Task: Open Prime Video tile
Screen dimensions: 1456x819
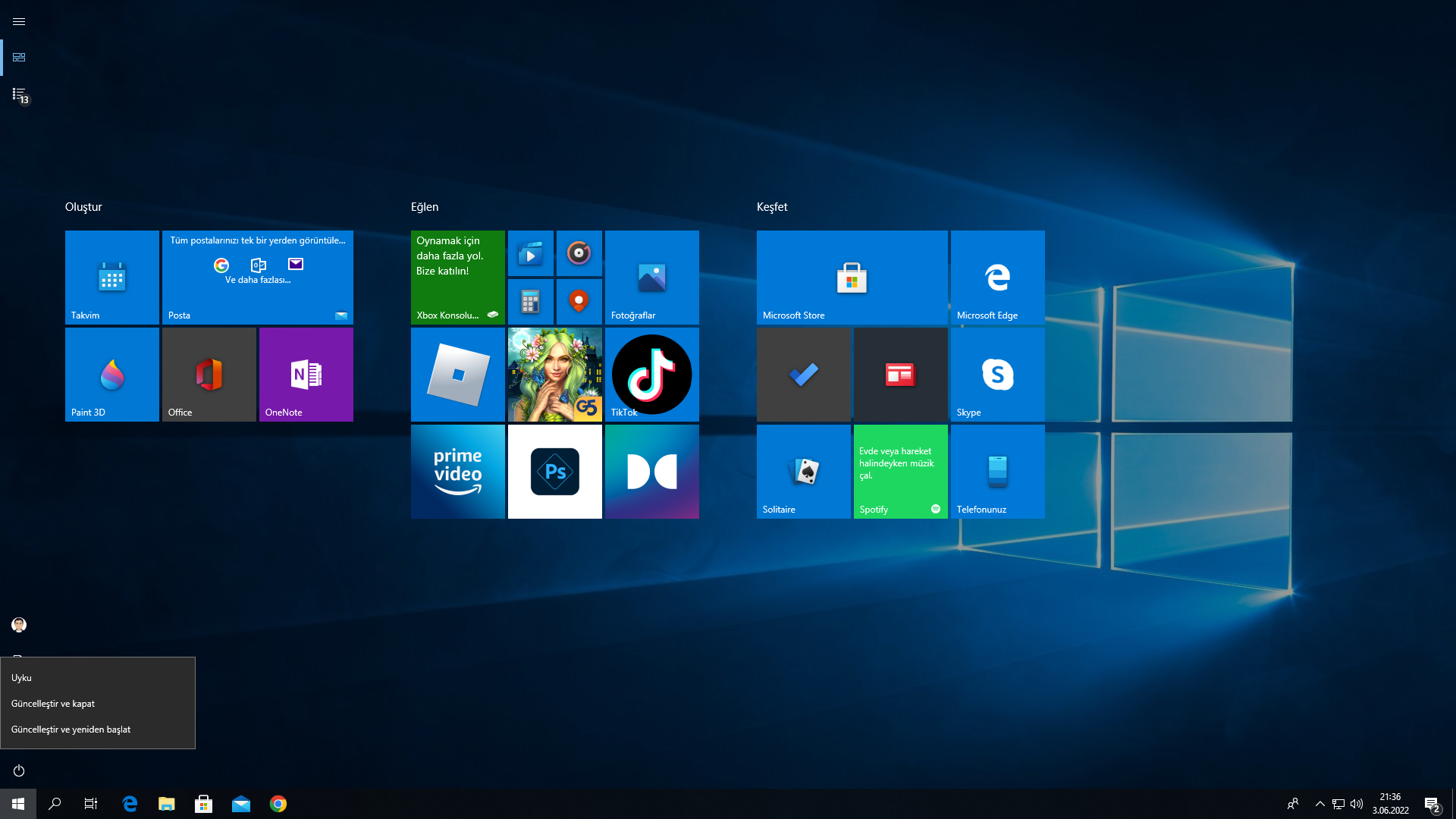Action: tap(457, 472)
